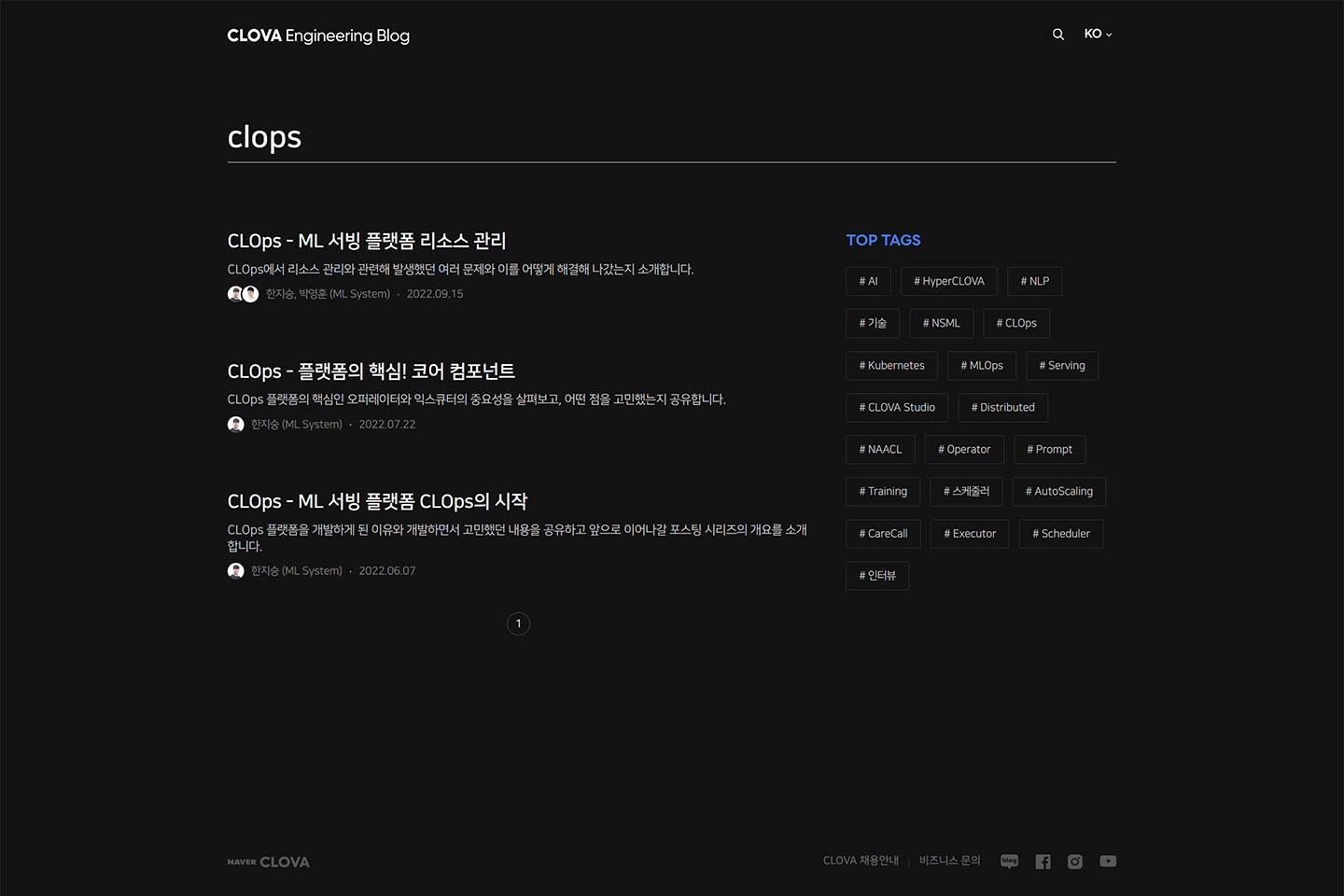Open the ML 서빙 플랫폼 리소스 관리 article
Viewport: 1344px width, 896px height.
pos(367,241)
